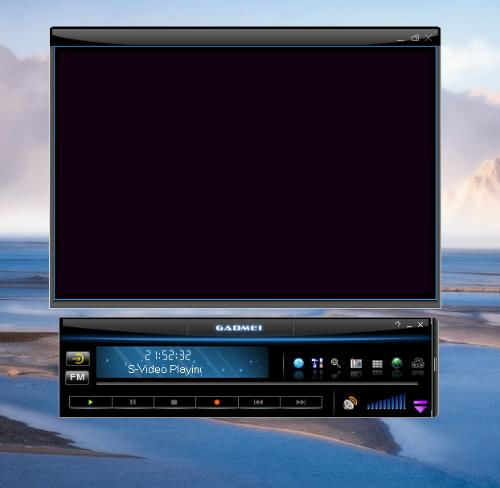
Task: Open the tools settings icon
Action: pyautogui.click(x=317, y=363)
